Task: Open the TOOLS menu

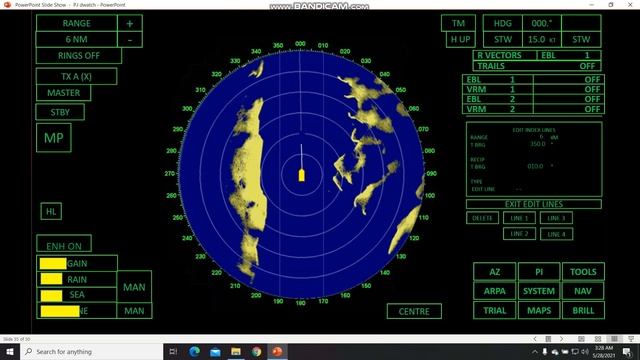Action: [x=583, y=272]
